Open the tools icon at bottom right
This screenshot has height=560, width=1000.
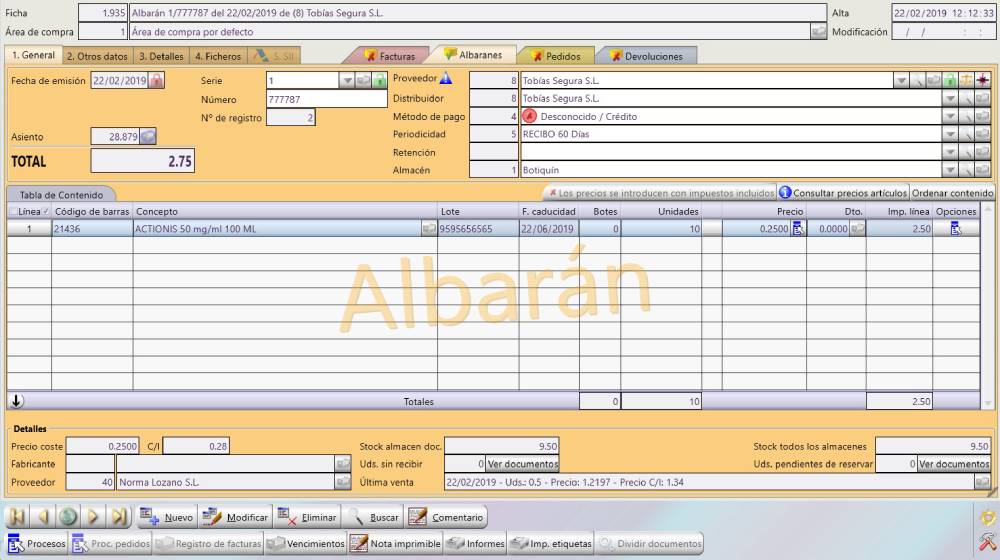(x=986, y=542)
